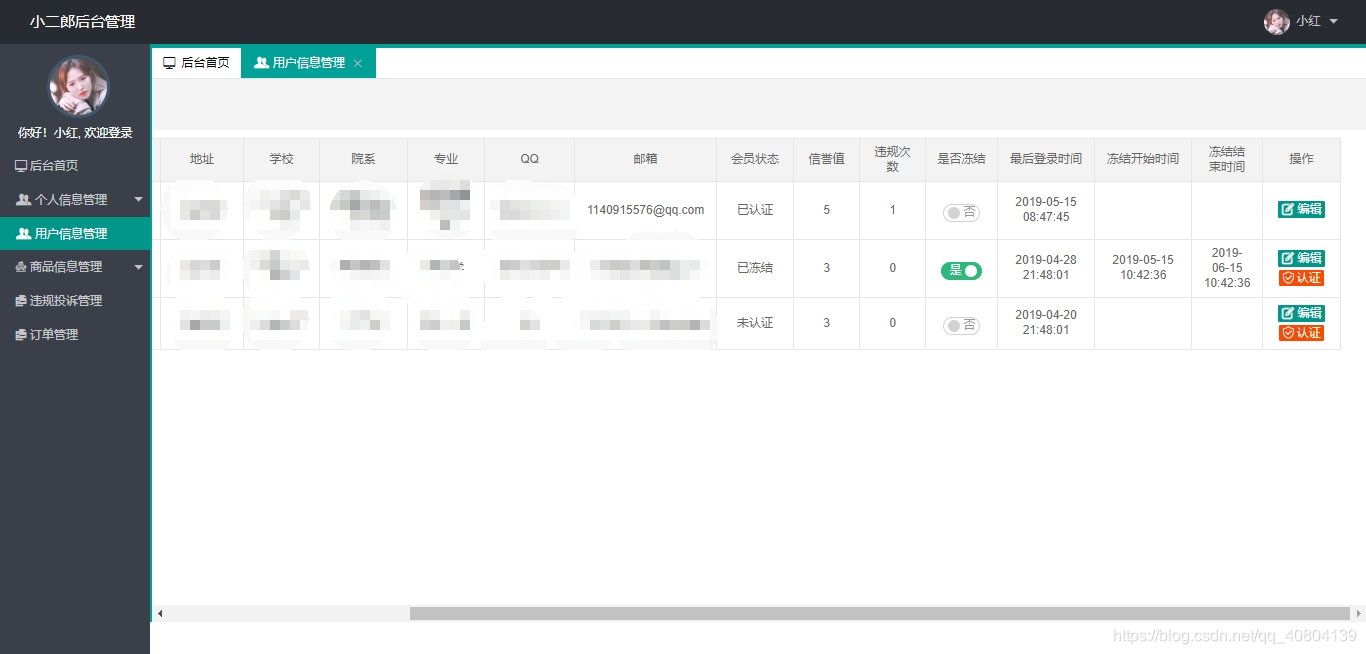Click the 冻结开始时间 column header
Screen dimensions: 1366x654
[x=1143, y=159]
